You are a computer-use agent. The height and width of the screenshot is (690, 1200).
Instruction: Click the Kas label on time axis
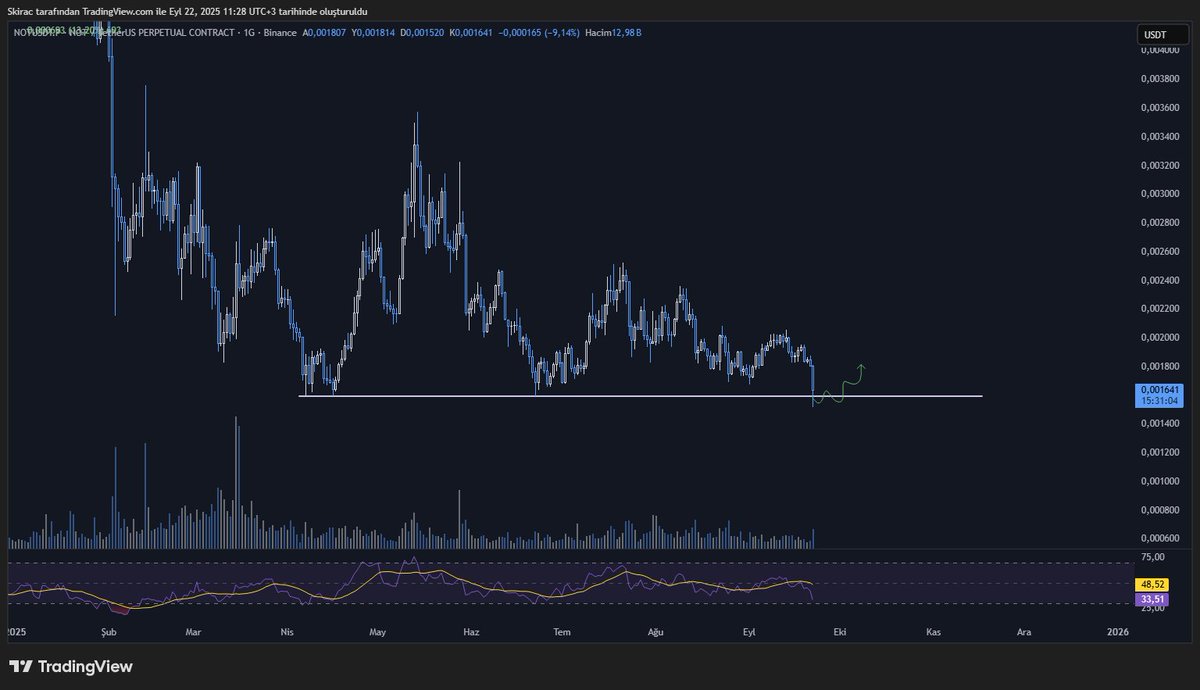point(934,632)
